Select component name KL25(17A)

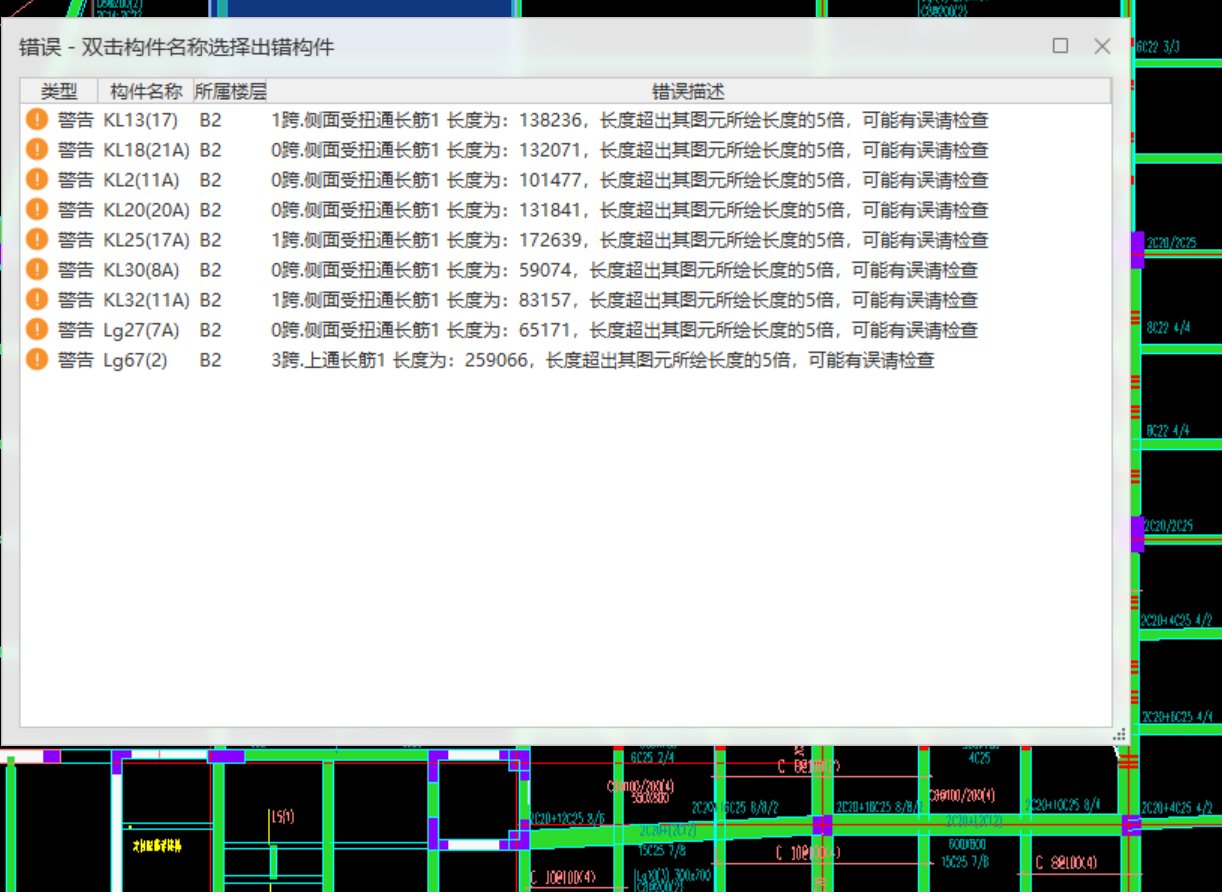147,240
